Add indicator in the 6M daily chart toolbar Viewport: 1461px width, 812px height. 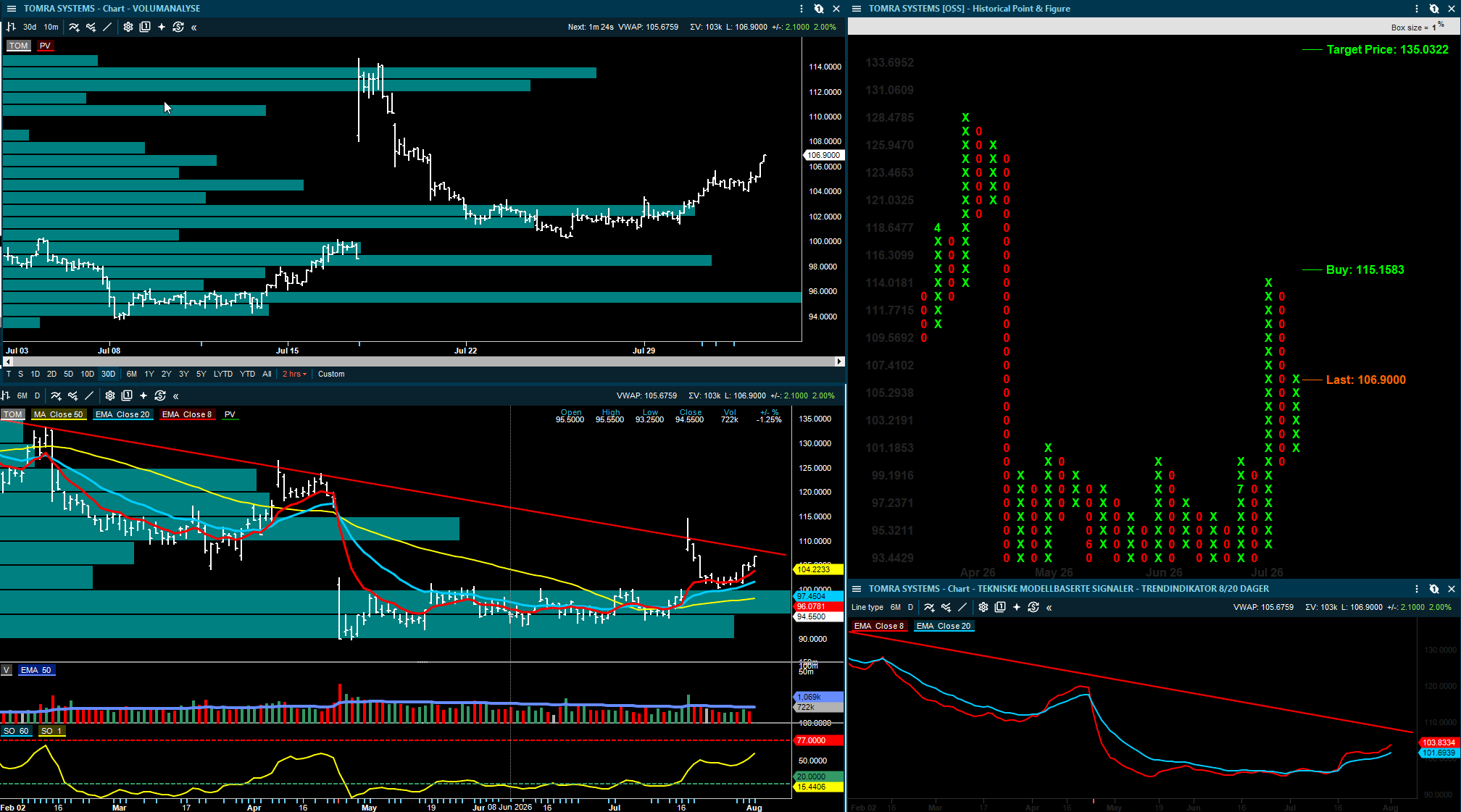(x=56, y=395)
